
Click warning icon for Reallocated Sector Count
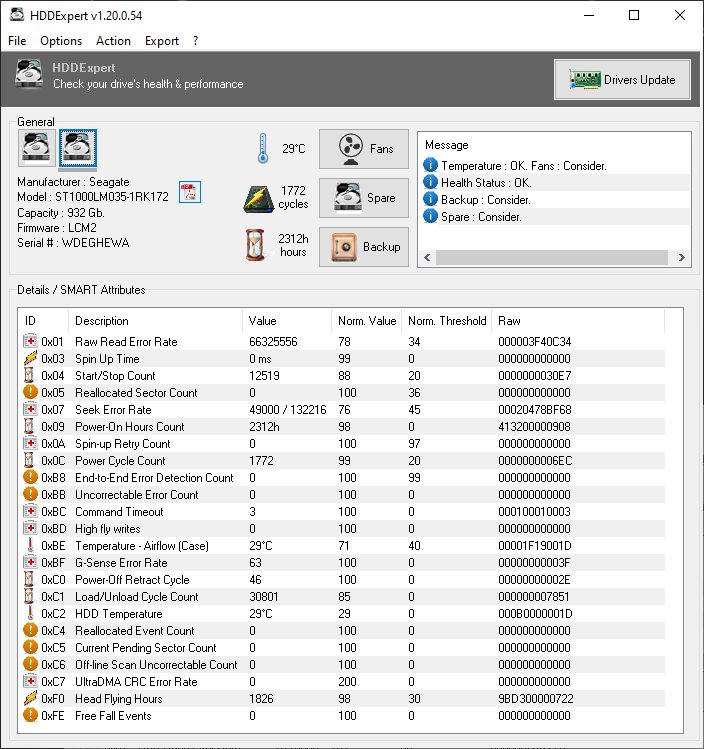coord(30,393)
